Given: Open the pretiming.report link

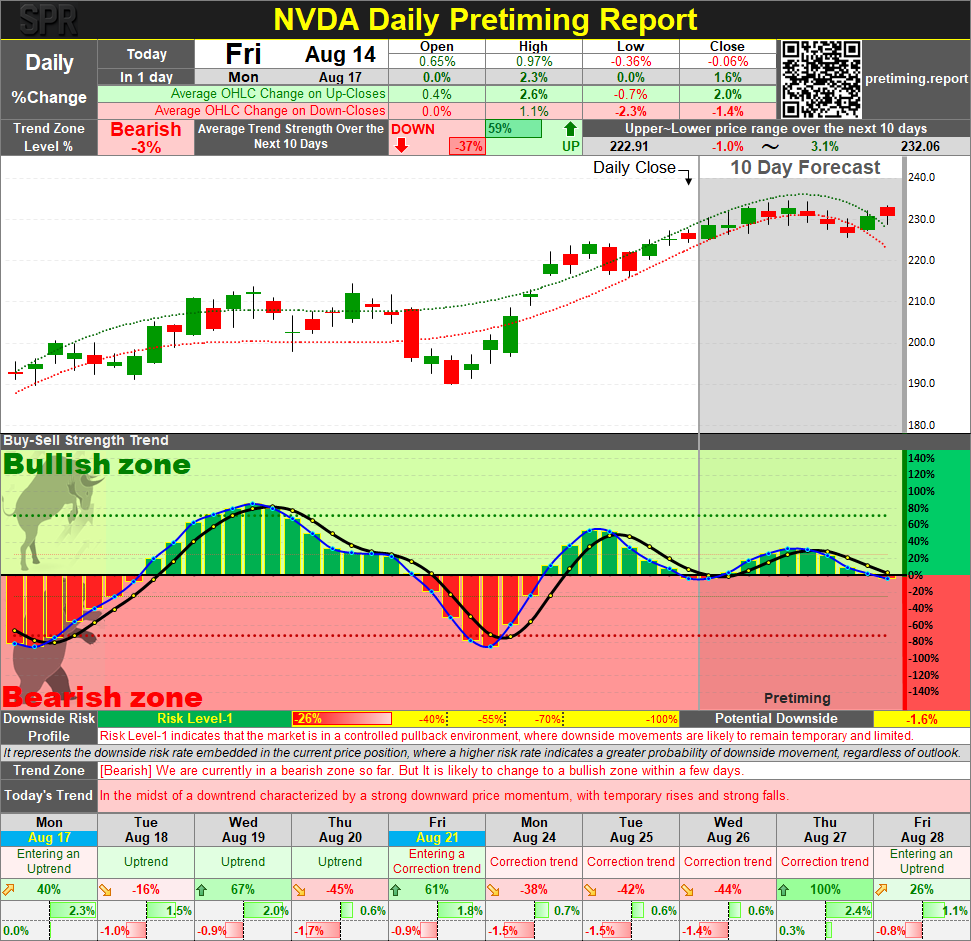Looking at the screenshot, I should click(x=916, y=79).
